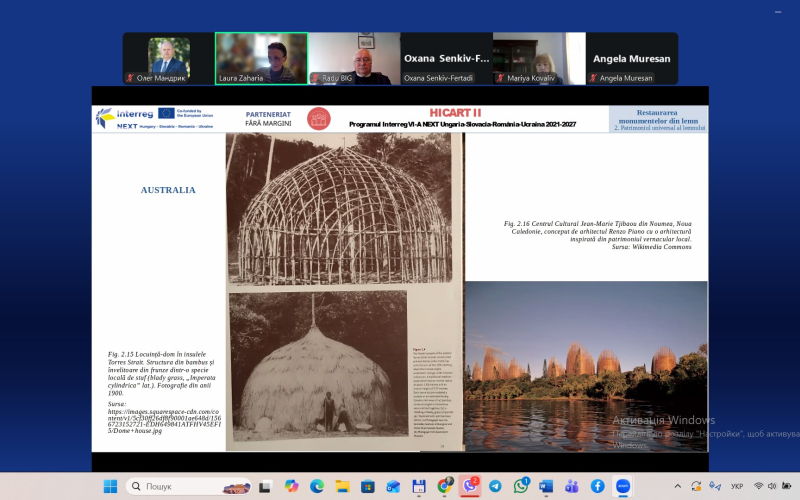Viewport: 800px width, 500px height.
Task: Open Facebook from the taskbar
Action: (x=597, y=486)
